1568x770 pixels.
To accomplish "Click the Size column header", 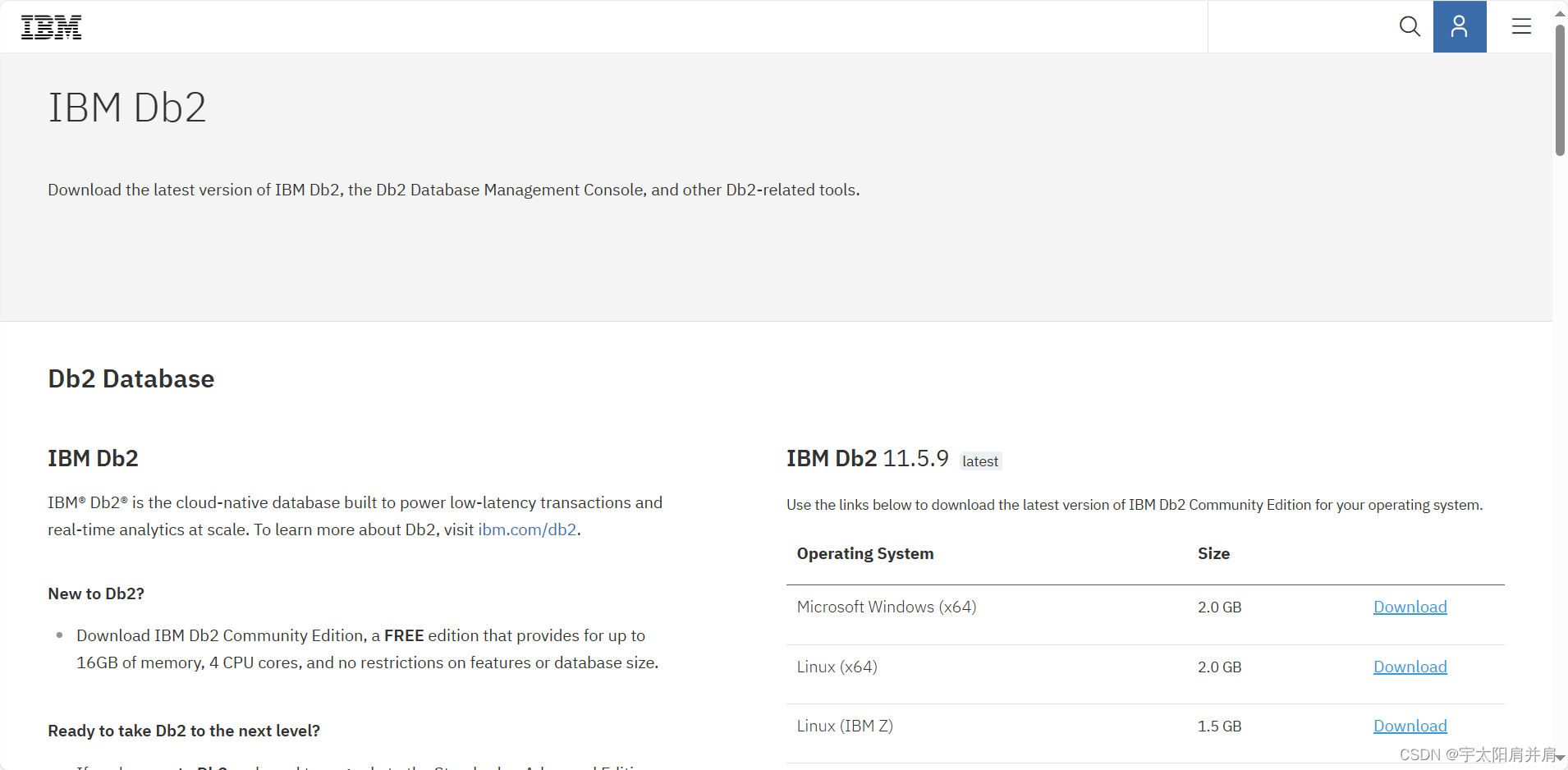I will [1213, 553].
